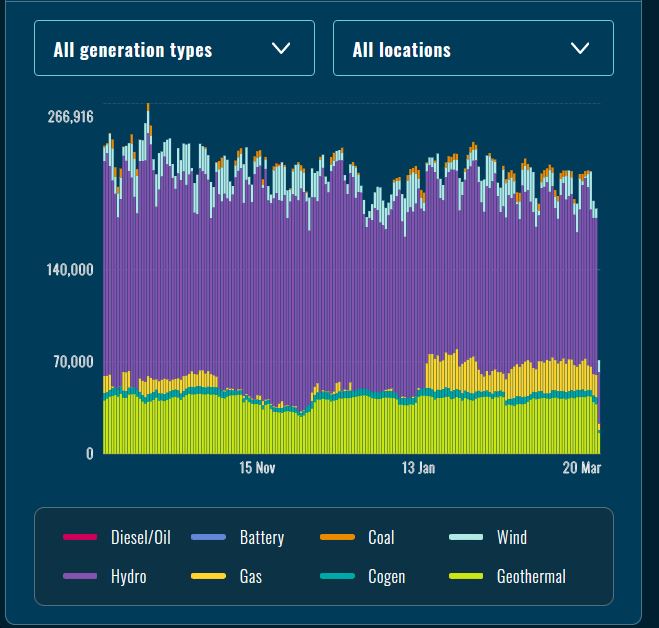This screenshot has height=628, width=659.
Task: Click the 266,916 y-axis maximum label
Action: pos(70,117)
